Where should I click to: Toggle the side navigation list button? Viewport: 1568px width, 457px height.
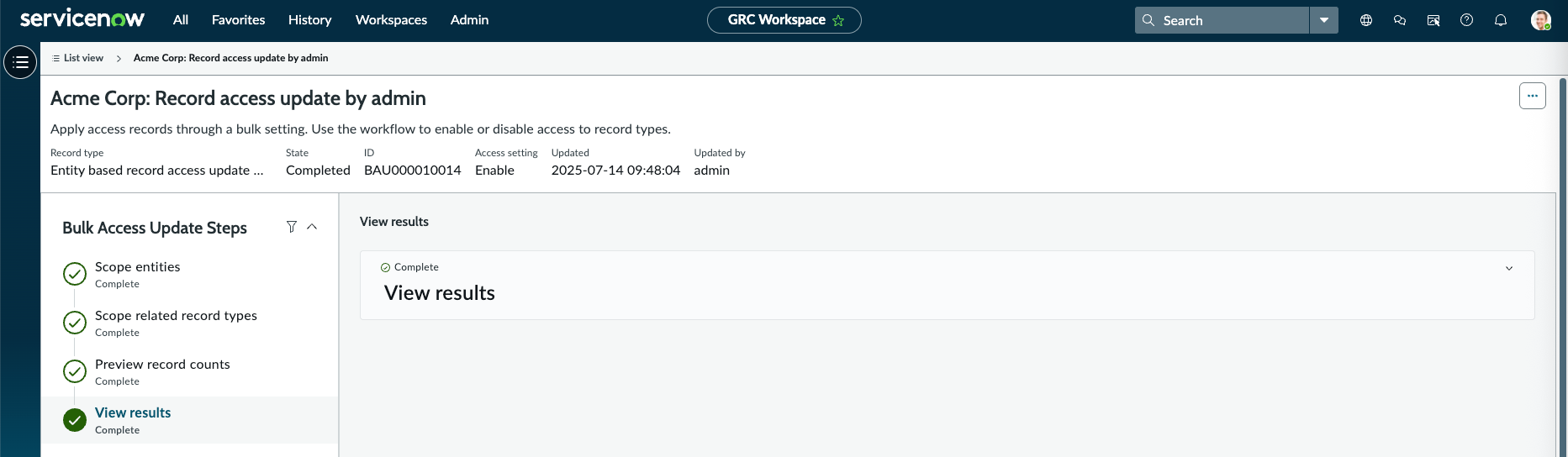[x=20, y=62]
